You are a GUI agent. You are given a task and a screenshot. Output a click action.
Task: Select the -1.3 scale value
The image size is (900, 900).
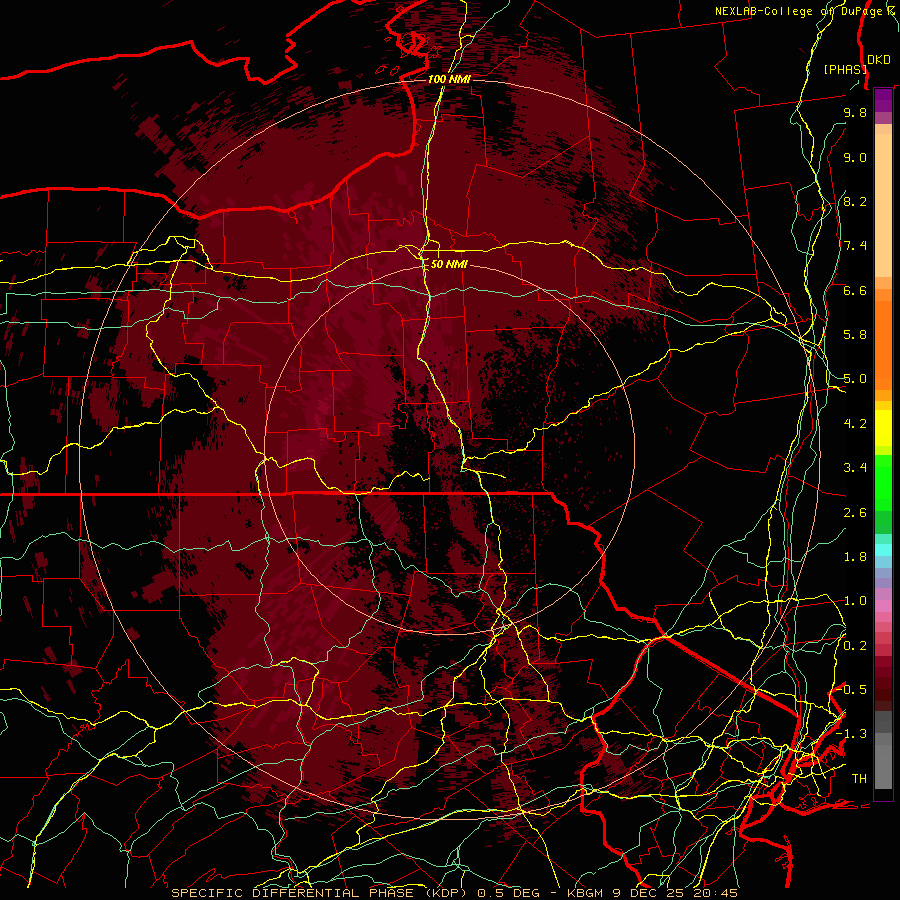point(851,734)
